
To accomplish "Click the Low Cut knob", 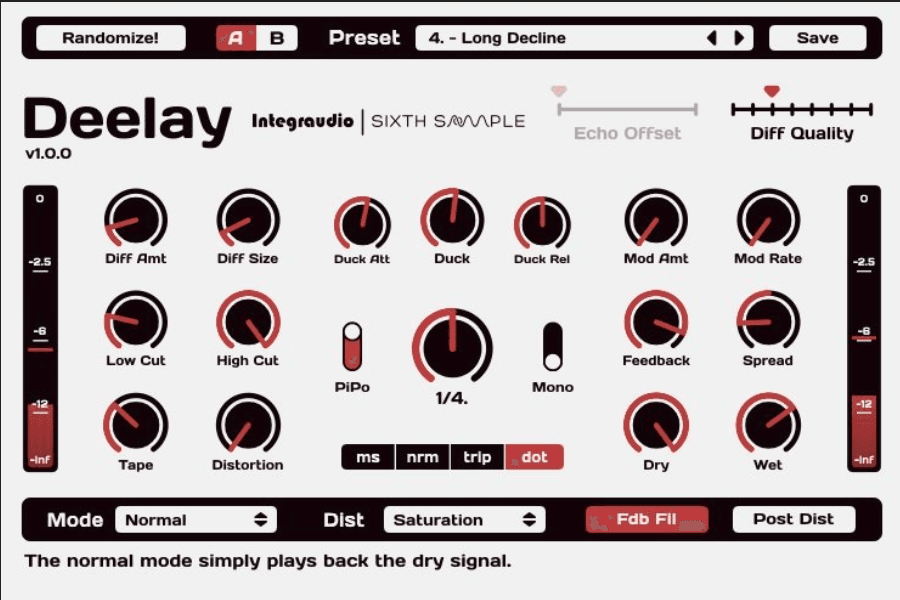I will 135,322.
